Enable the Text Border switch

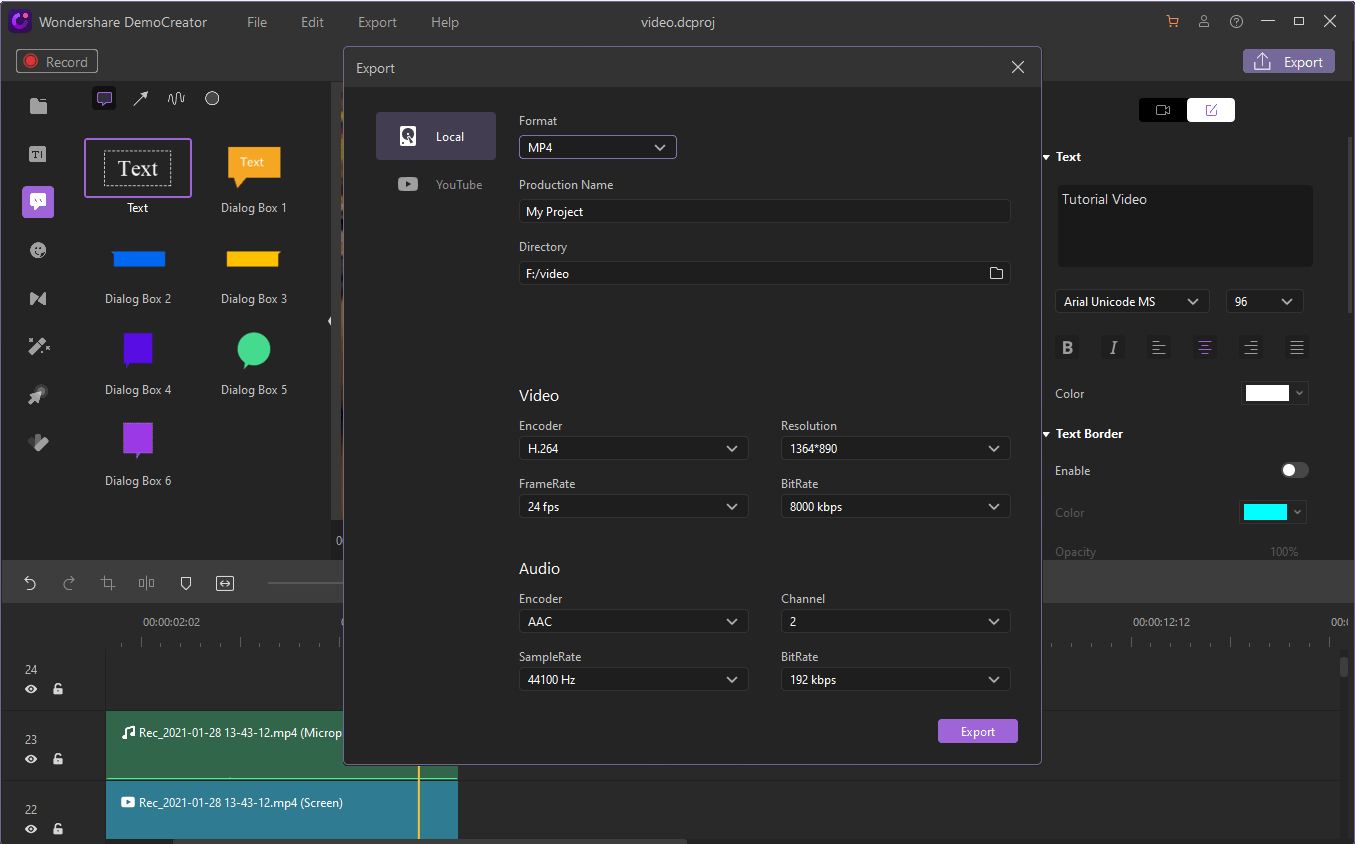[x=1295, y=470]
